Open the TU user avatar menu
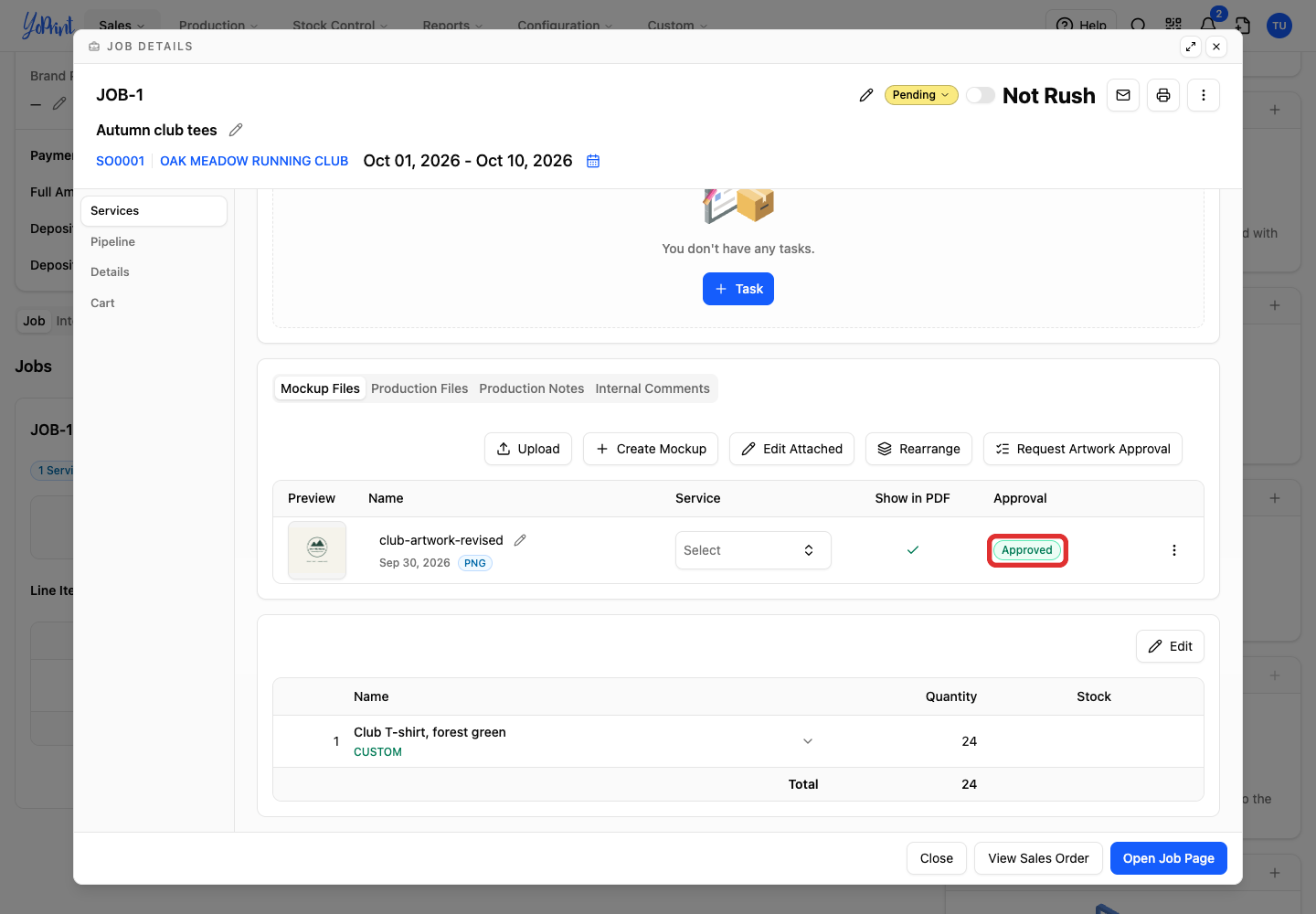The width and height of the screenshot is (1316, 914). point(1279,26)
